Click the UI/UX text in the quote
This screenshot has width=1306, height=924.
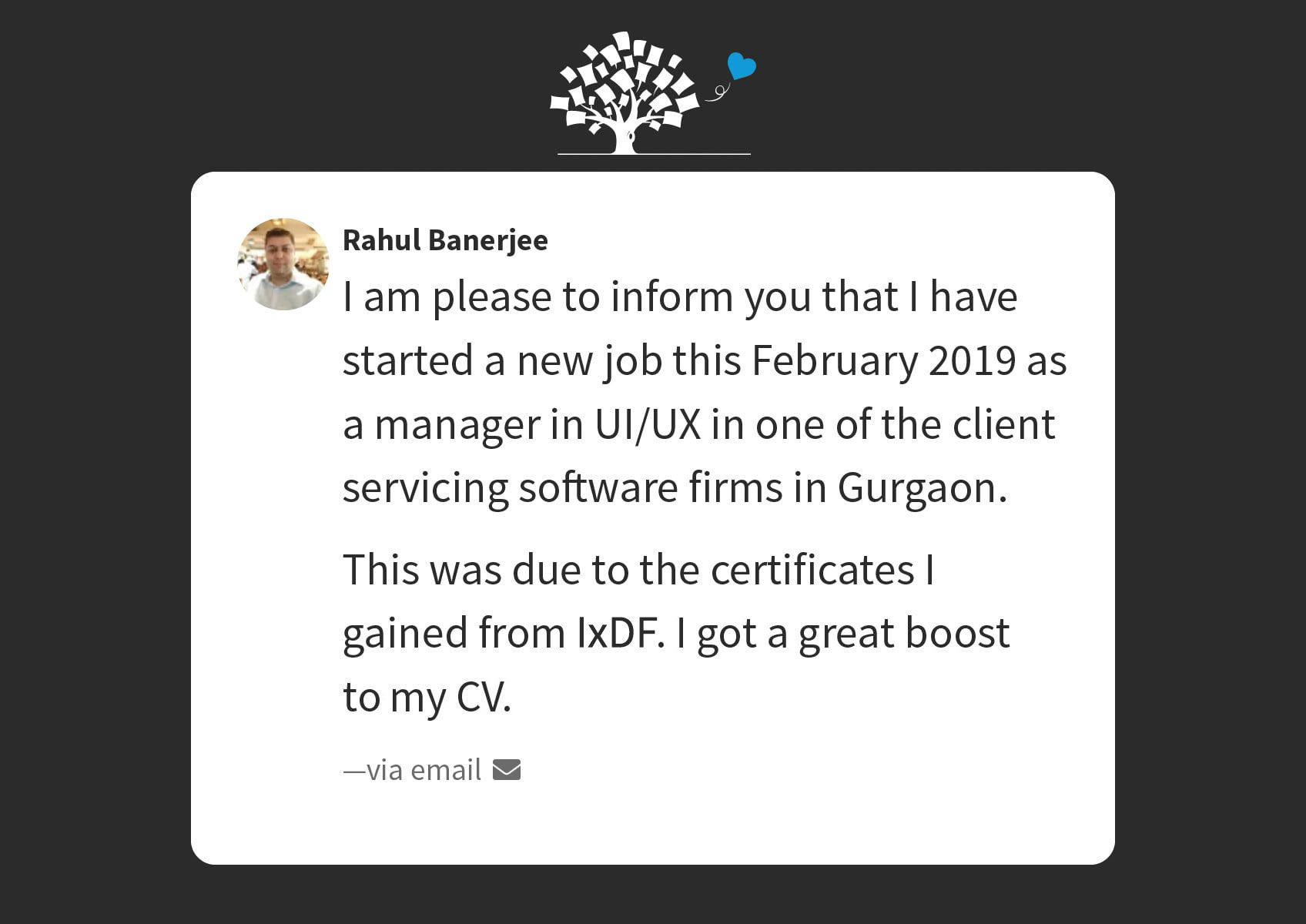point(648,425)
